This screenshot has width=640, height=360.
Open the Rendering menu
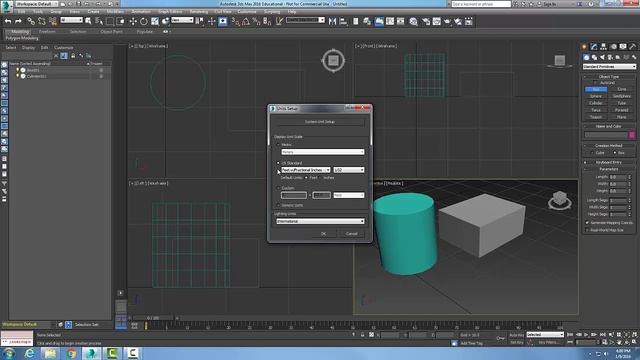(x=198, y=12)
